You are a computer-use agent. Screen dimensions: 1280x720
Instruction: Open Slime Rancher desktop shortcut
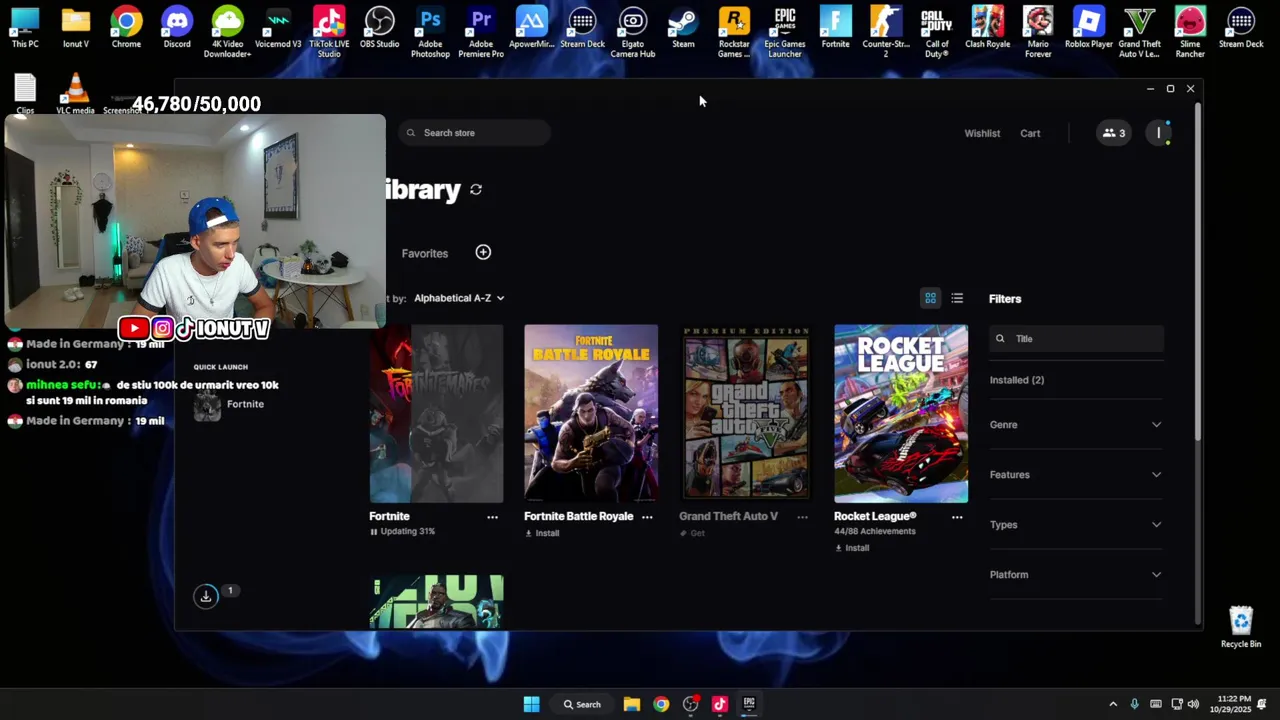(x=1190, y=32)
